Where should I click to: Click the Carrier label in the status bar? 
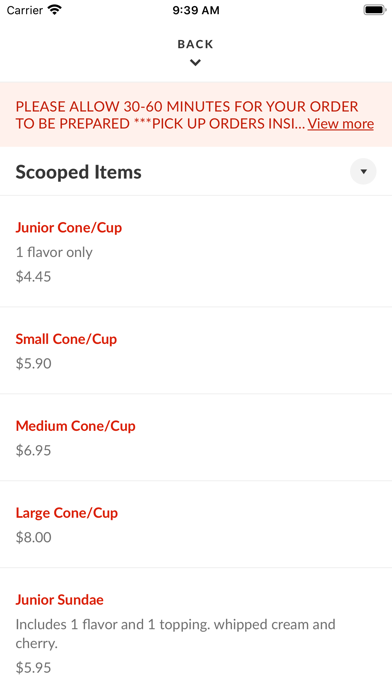(25, 10)
